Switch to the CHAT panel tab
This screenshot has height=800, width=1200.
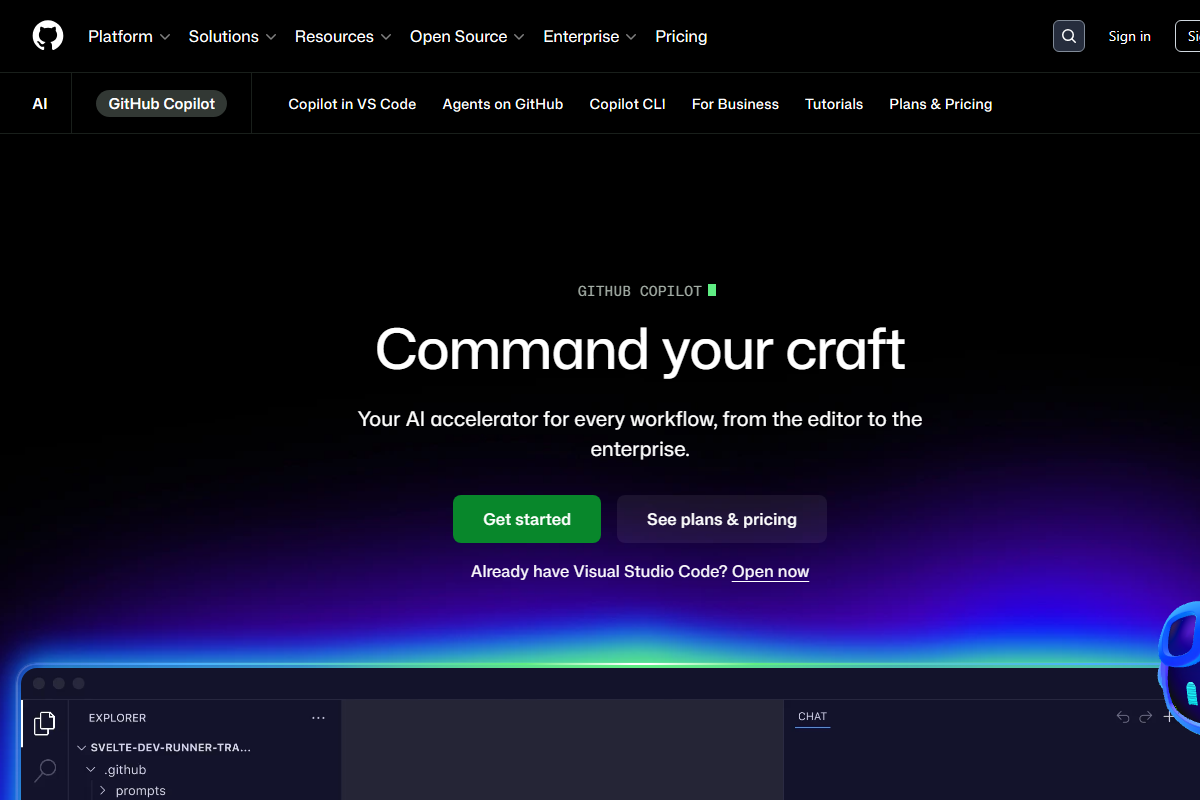(x=813, y=717)
